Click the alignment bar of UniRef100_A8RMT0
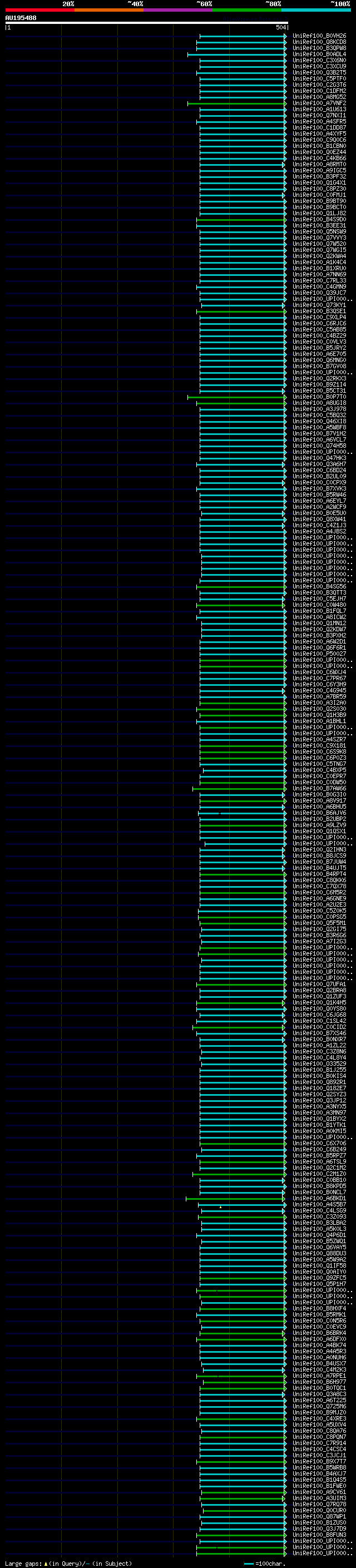 coord(242,164)
